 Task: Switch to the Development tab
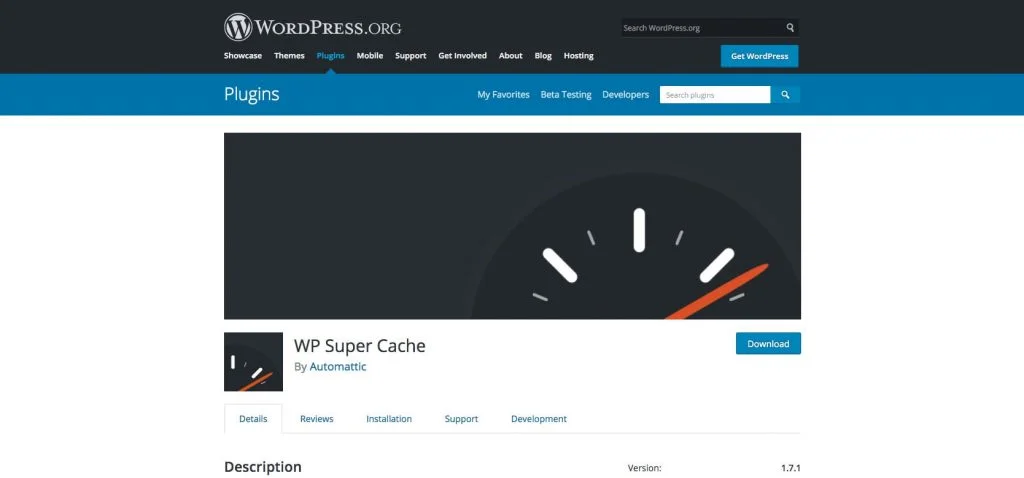click(x=539, y=419)
